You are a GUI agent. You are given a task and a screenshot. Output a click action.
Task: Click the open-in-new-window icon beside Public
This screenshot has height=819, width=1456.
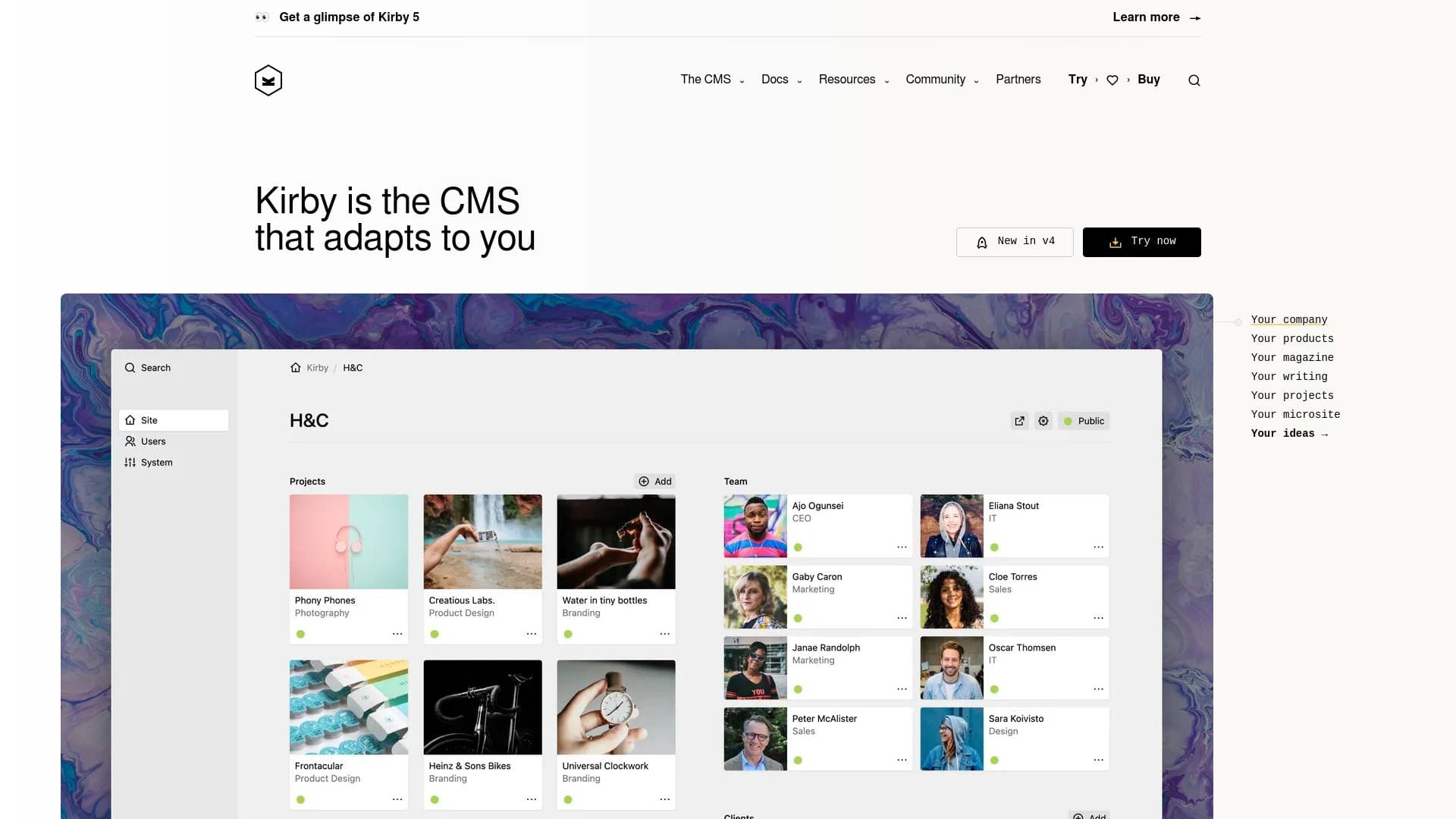1019,421
